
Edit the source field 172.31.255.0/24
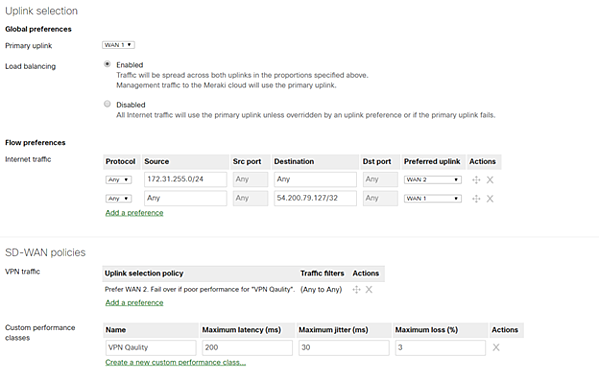pyautogui.click(x=186, y=179)
